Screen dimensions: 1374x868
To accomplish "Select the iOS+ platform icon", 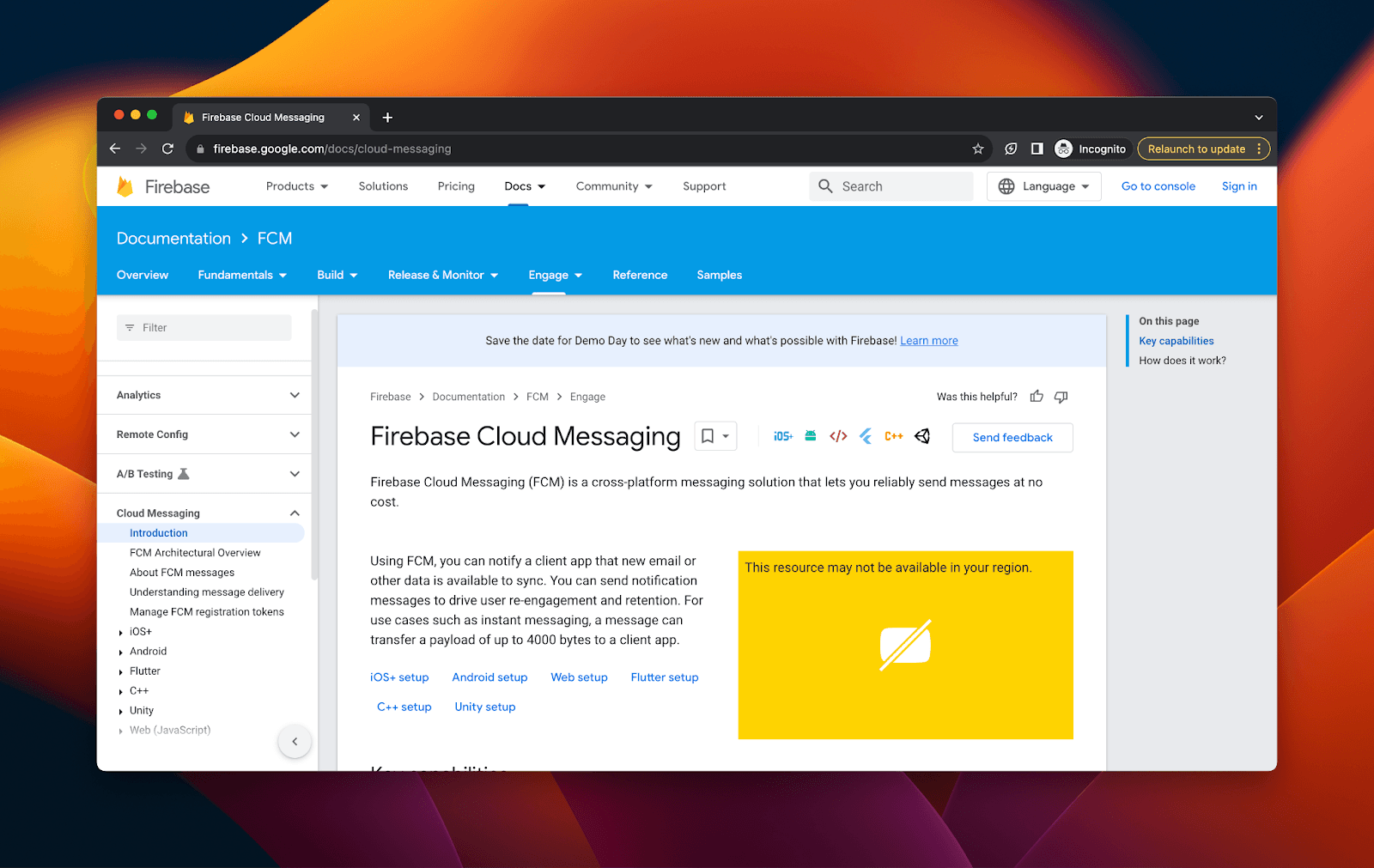I will point(783,436).
